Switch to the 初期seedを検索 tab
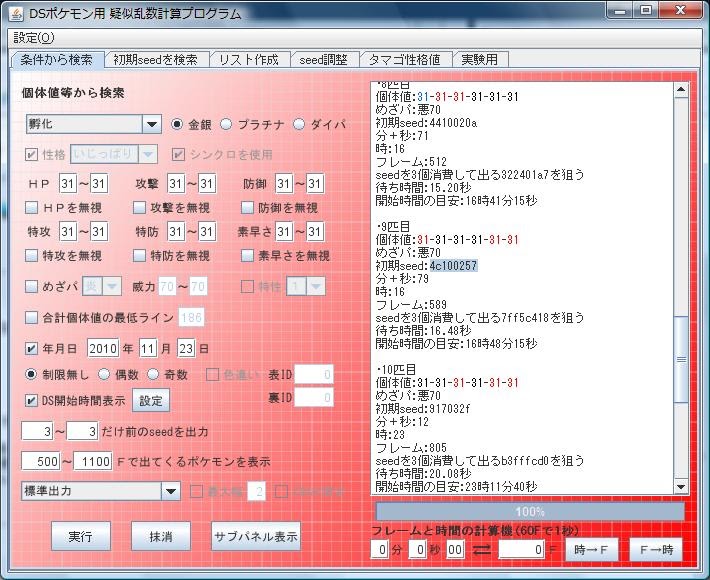This screenshot has width=710, height=580. 156,59
